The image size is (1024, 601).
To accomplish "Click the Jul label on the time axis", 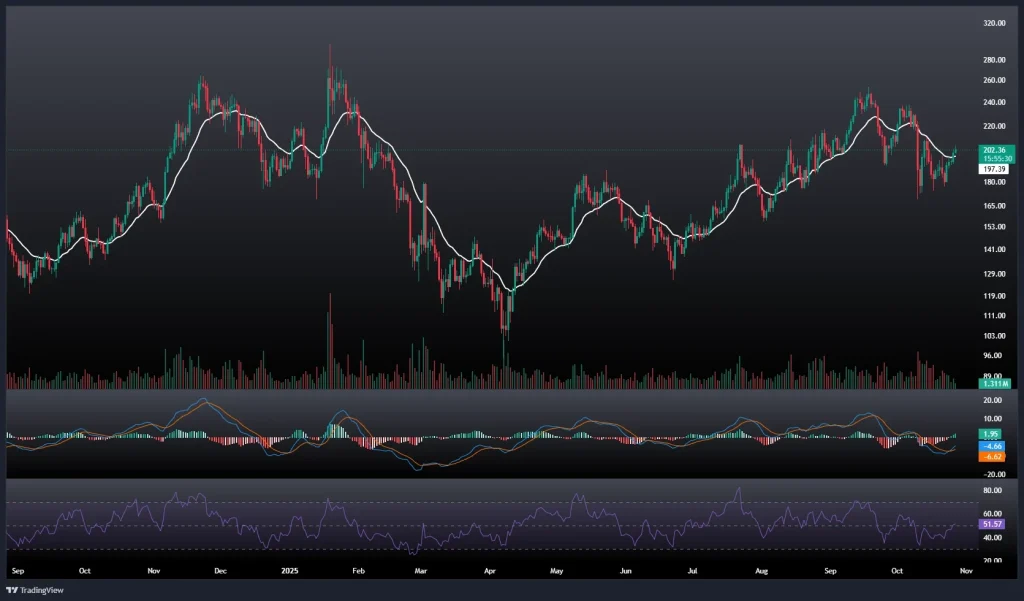I will pos(692,570).
